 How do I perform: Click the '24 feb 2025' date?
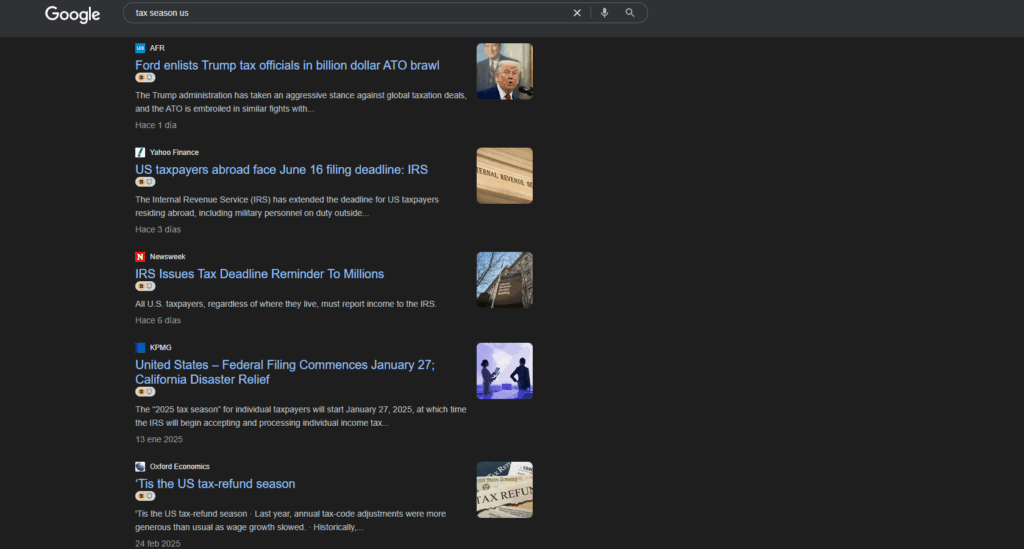[157, 544]
